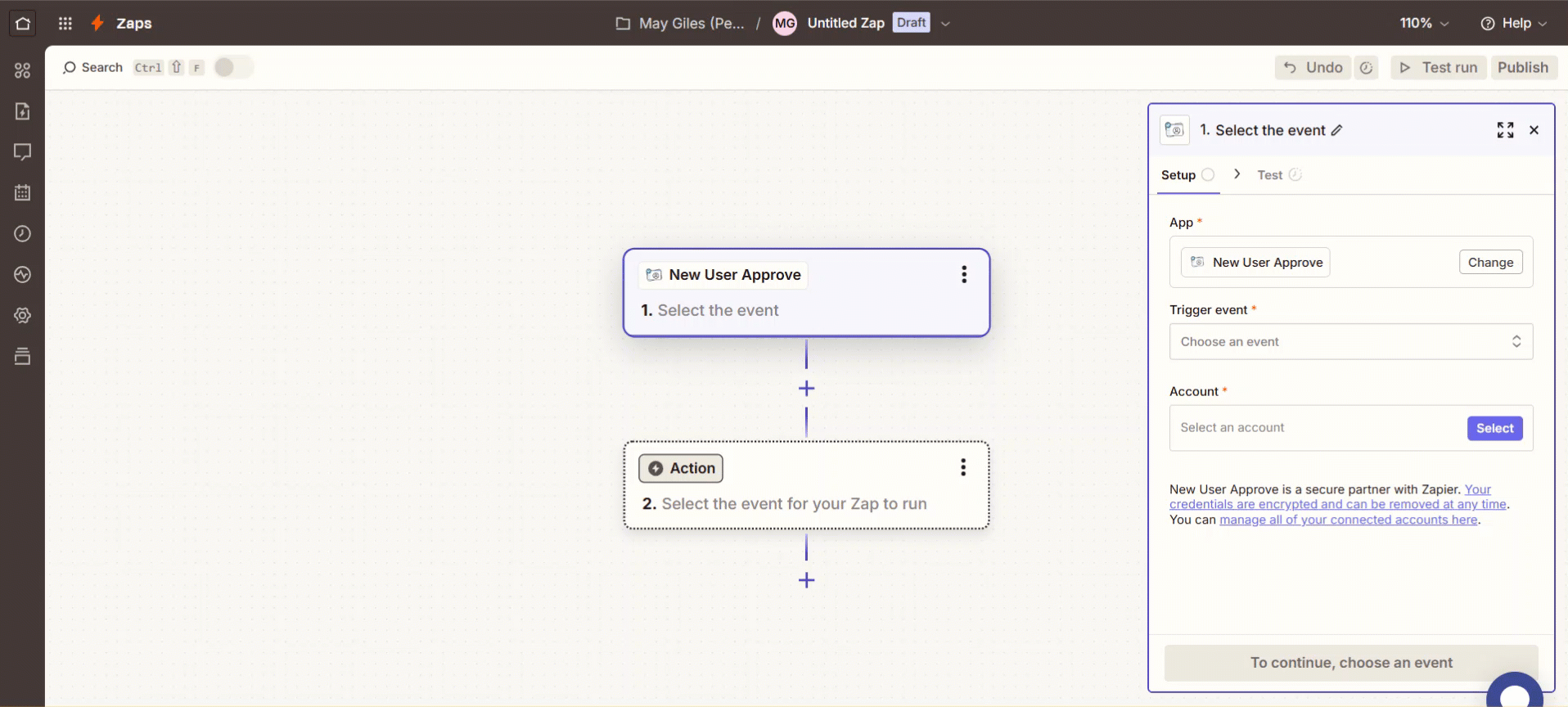Add step with plus below trigger
Viewport: 1568px width, 707px height.
coord(806,389)
